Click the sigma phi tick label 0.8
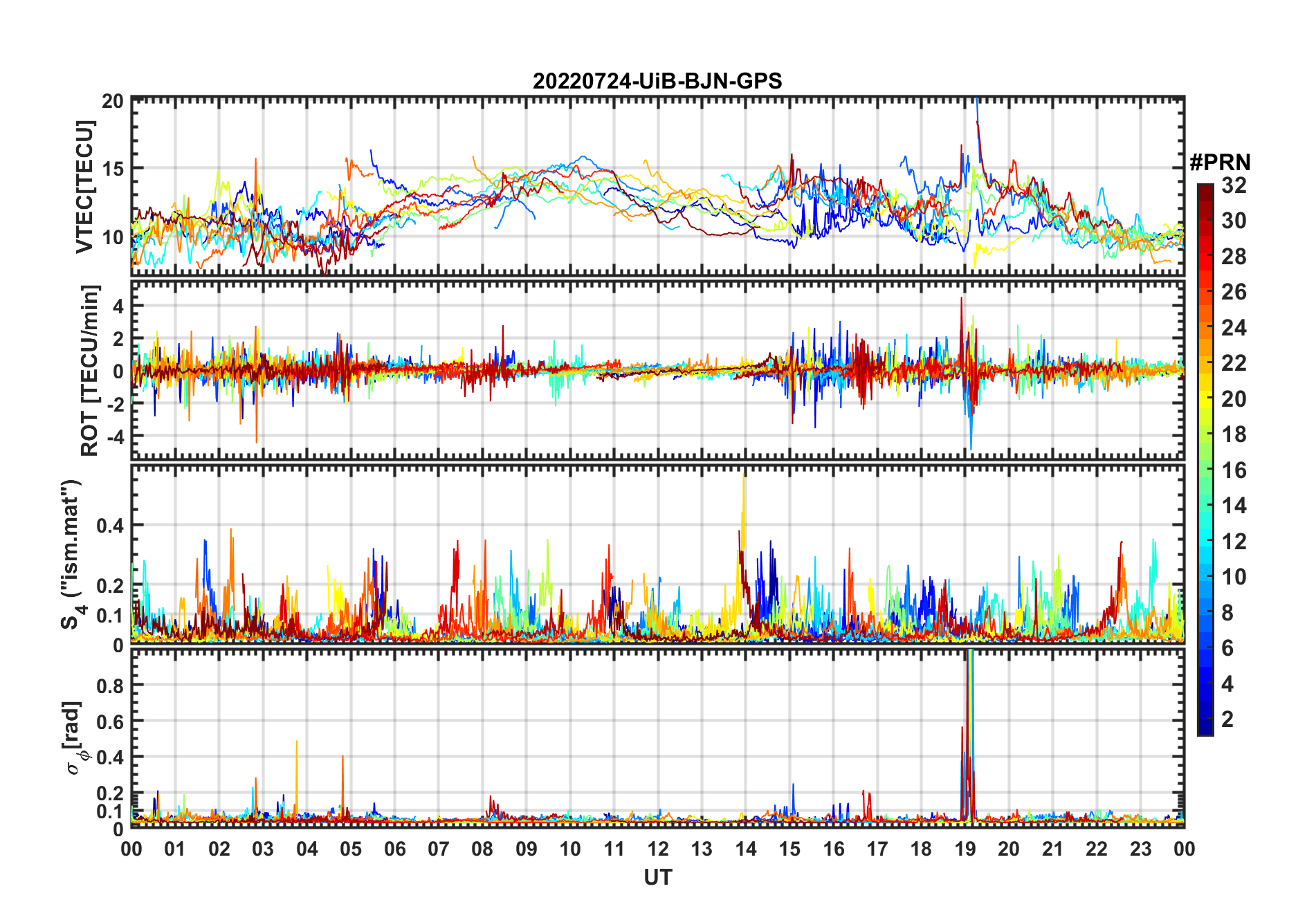 (x=111, y=686)
